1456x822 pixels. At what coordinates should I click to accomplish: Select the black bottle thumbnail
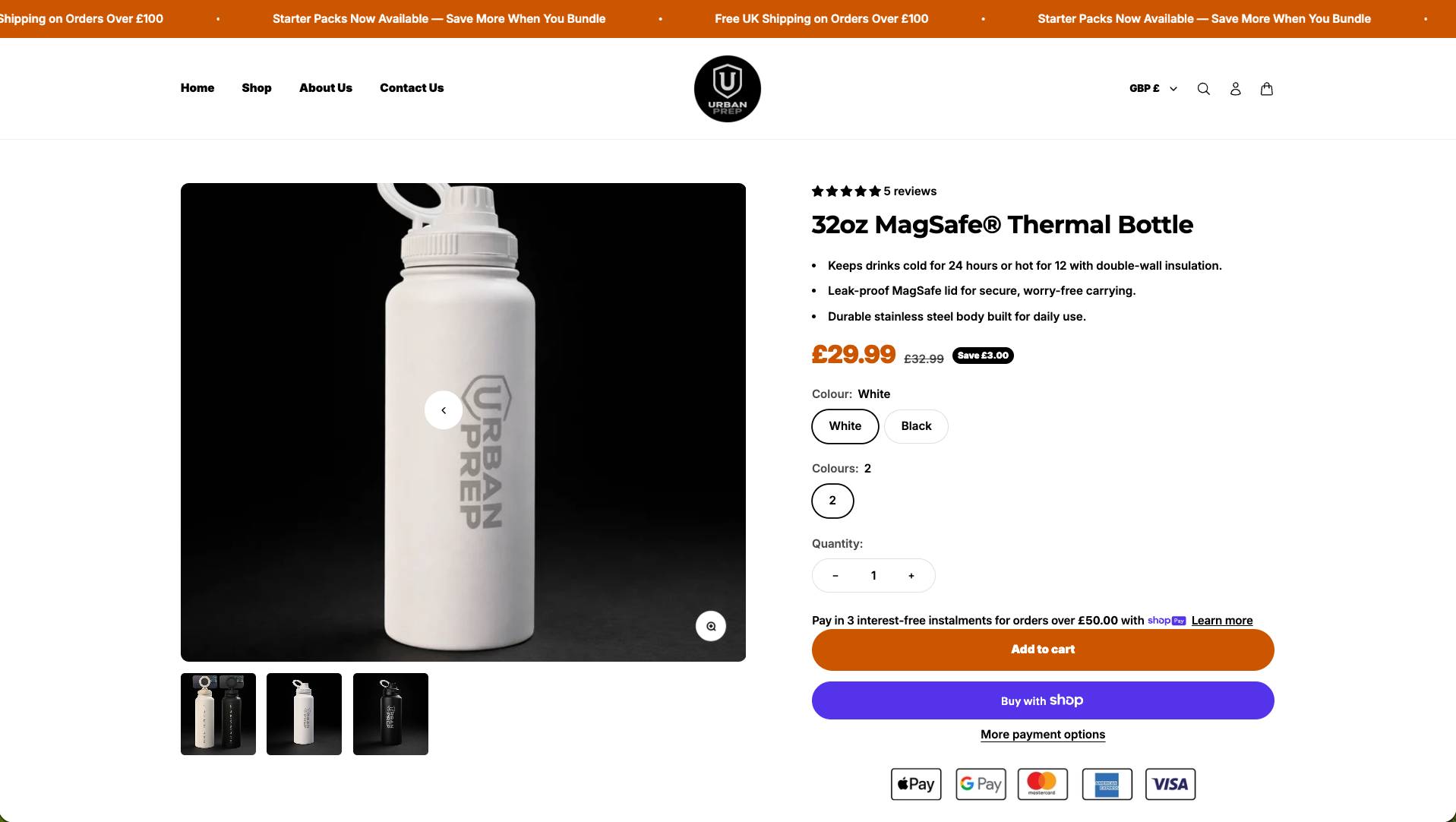(x=390, y=714)
